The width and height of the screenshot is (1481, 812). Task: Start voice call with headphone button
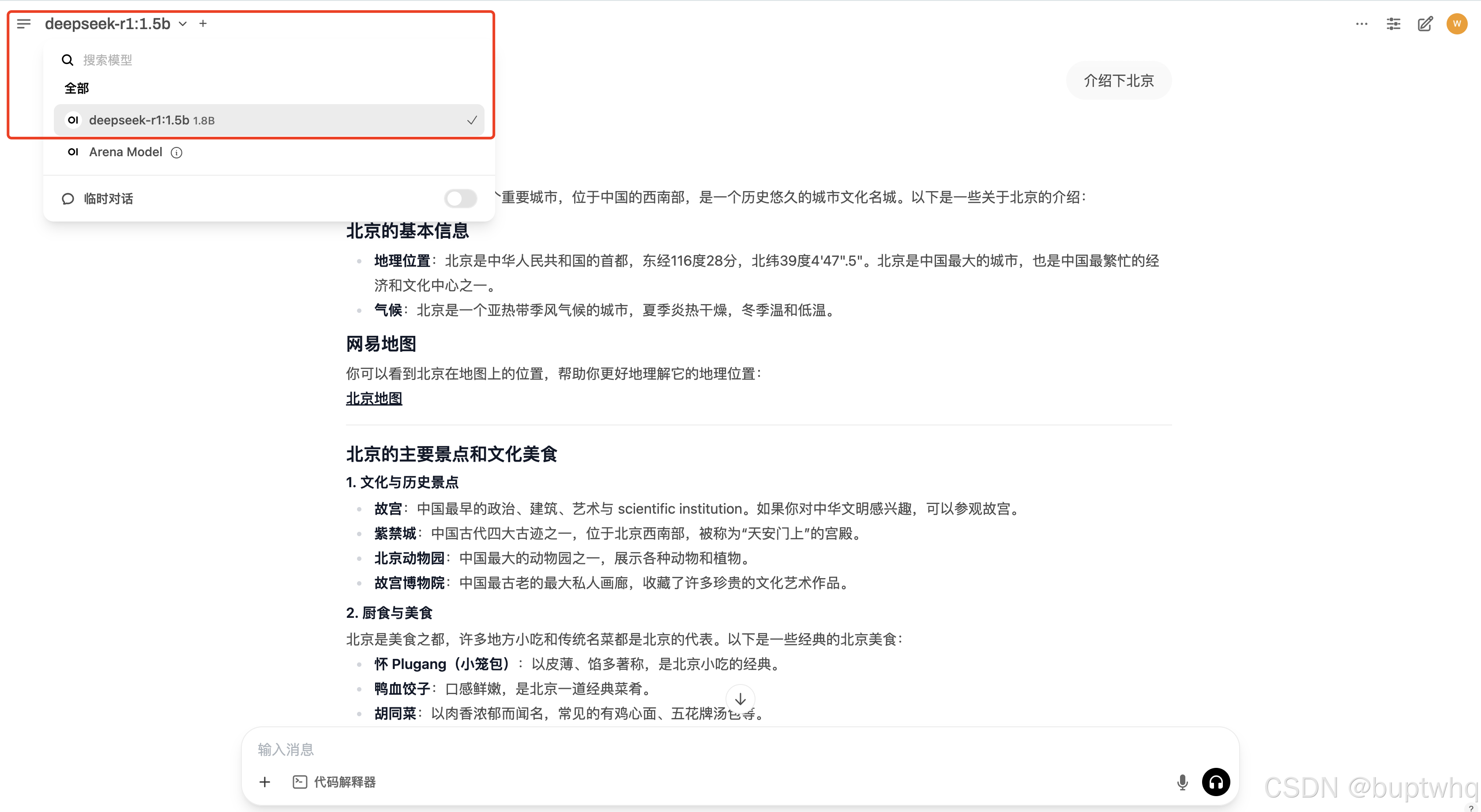point(1215,782)
